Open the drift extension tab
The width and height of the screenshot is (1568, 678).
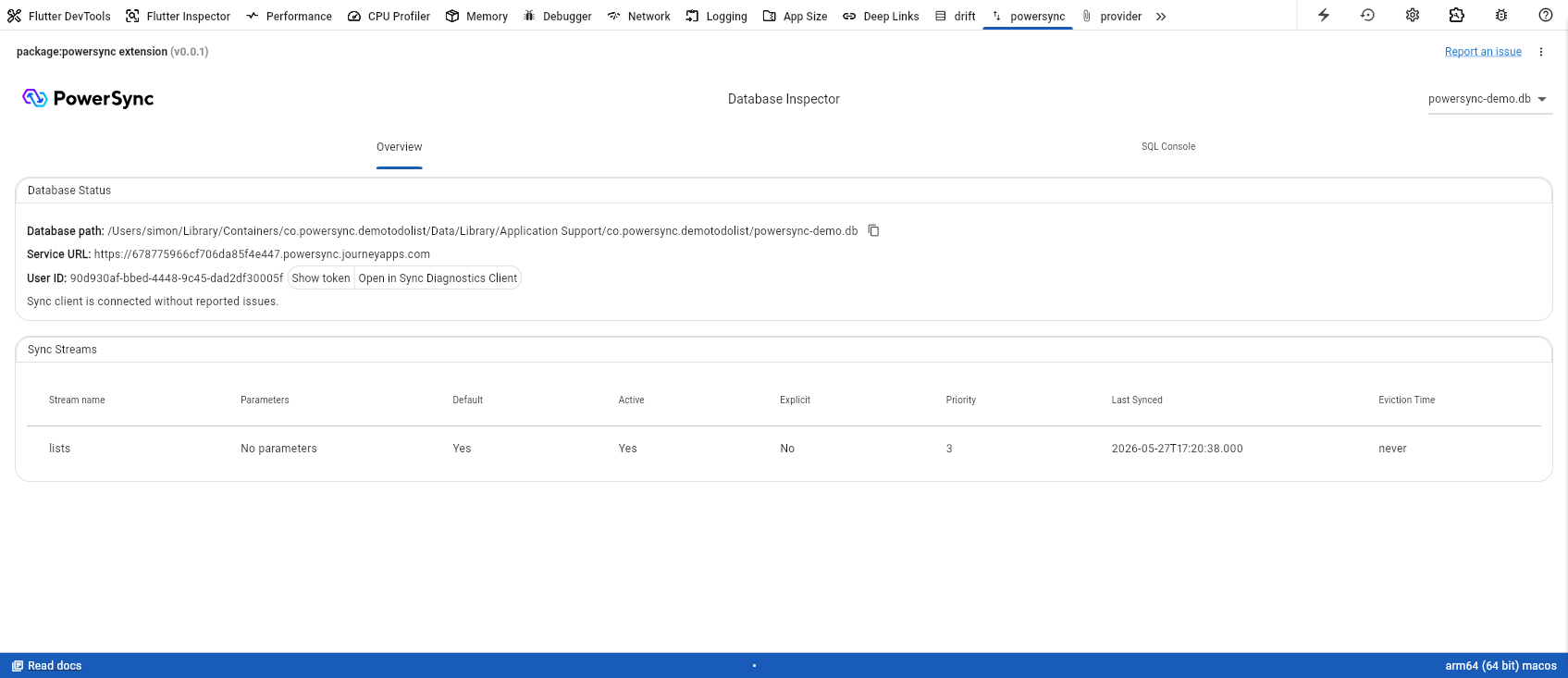click(x=955, y=16)
